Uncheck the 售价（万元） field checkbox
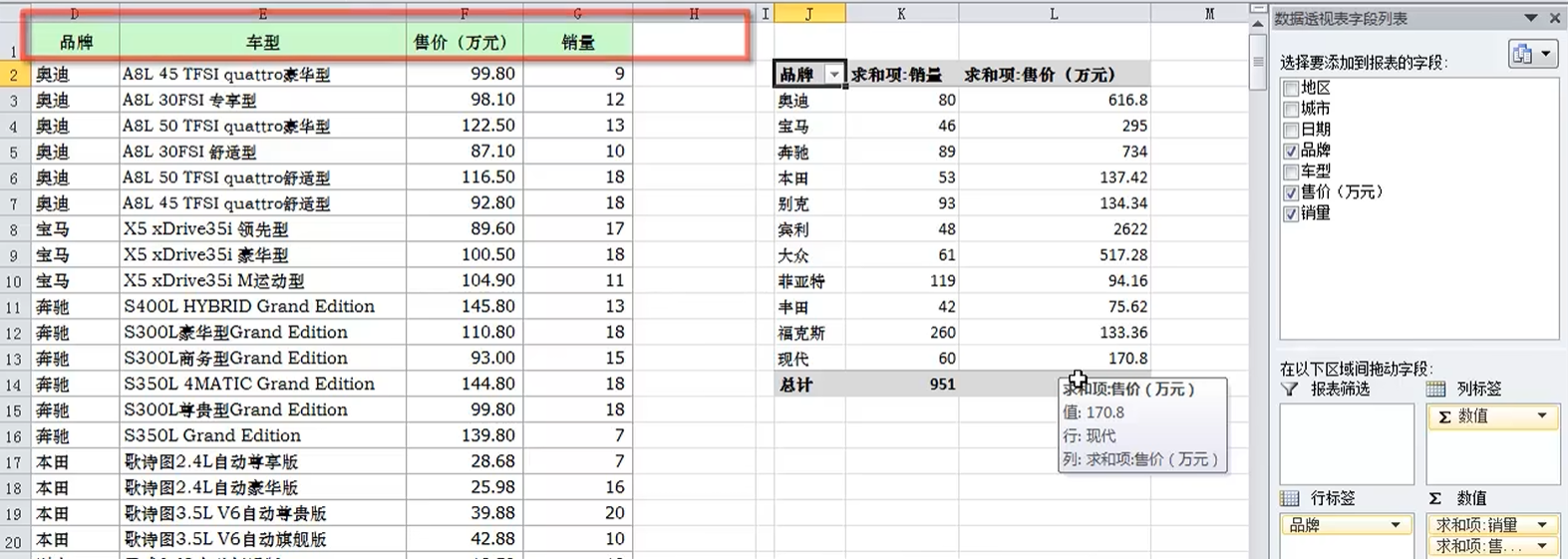1568x559 pixels. pos(1291,193)
